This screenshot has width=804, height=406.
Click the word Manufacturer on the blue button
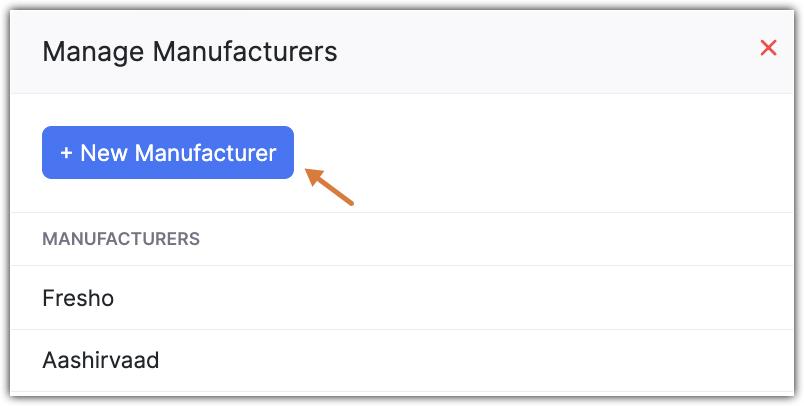205,153
